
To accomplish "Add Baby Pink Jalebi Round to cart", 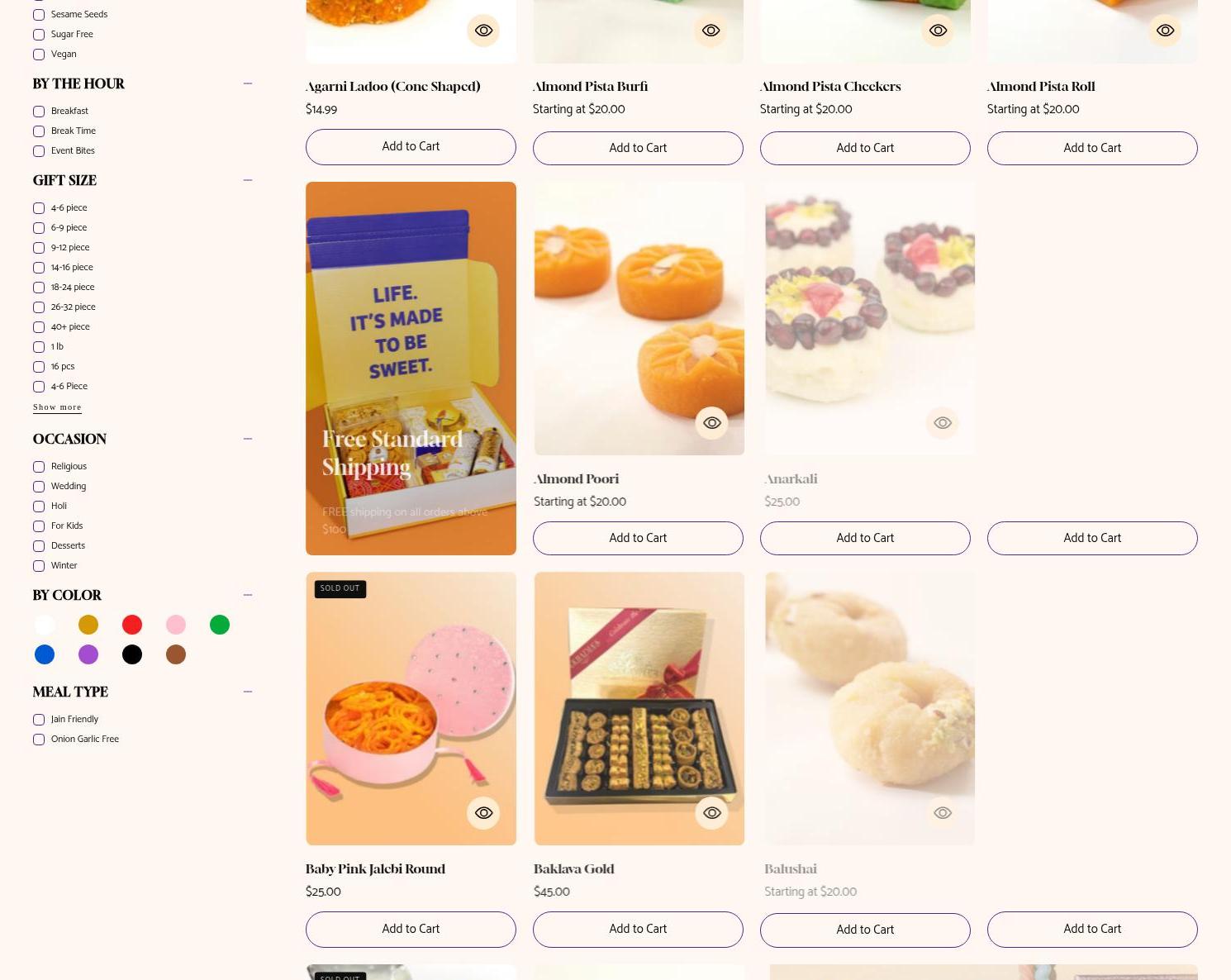I will (411, 930).
